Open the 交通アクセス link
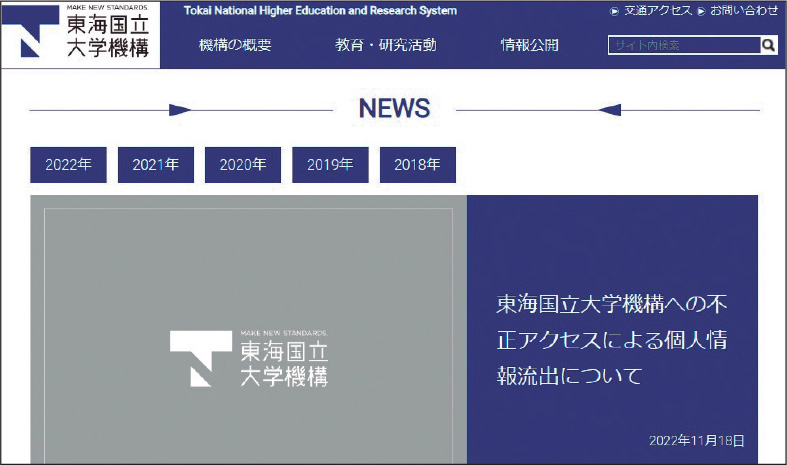Screen dimensions: 787x465 [x=658, y=11]
